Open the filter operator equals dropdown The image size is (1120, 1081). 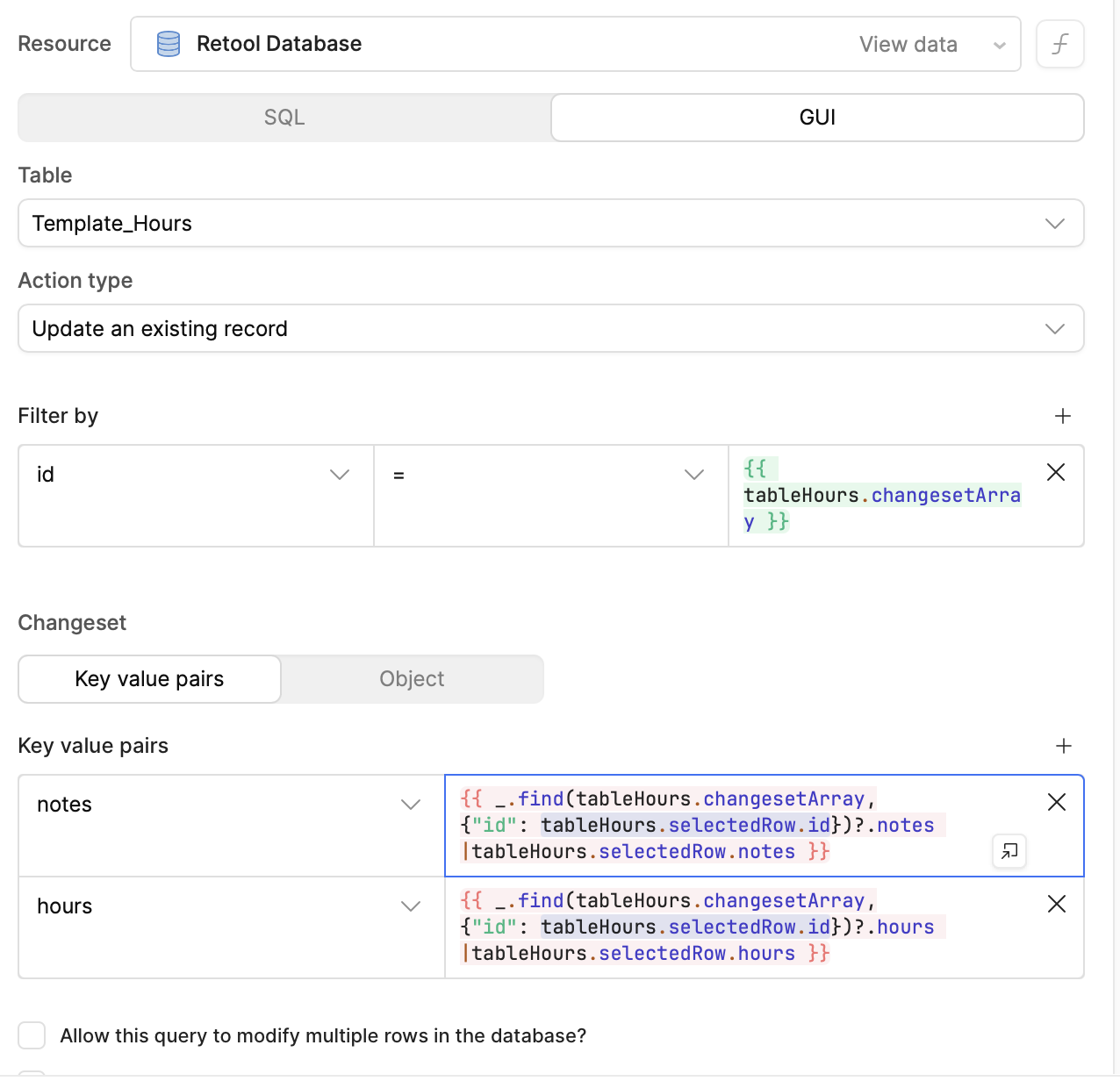tap(550, 475)
